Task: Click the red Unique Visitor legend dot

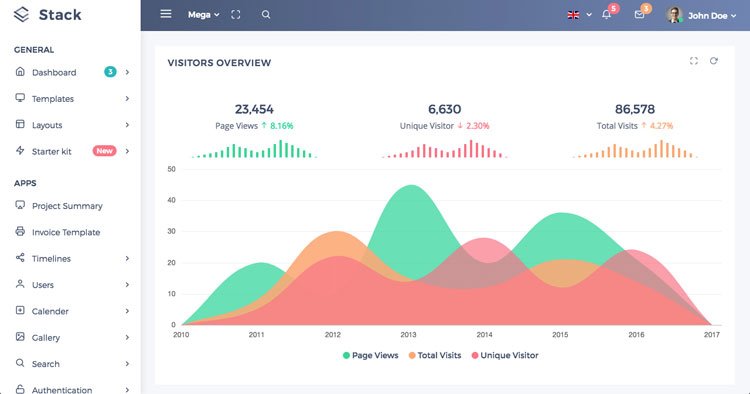Action: 475,355
